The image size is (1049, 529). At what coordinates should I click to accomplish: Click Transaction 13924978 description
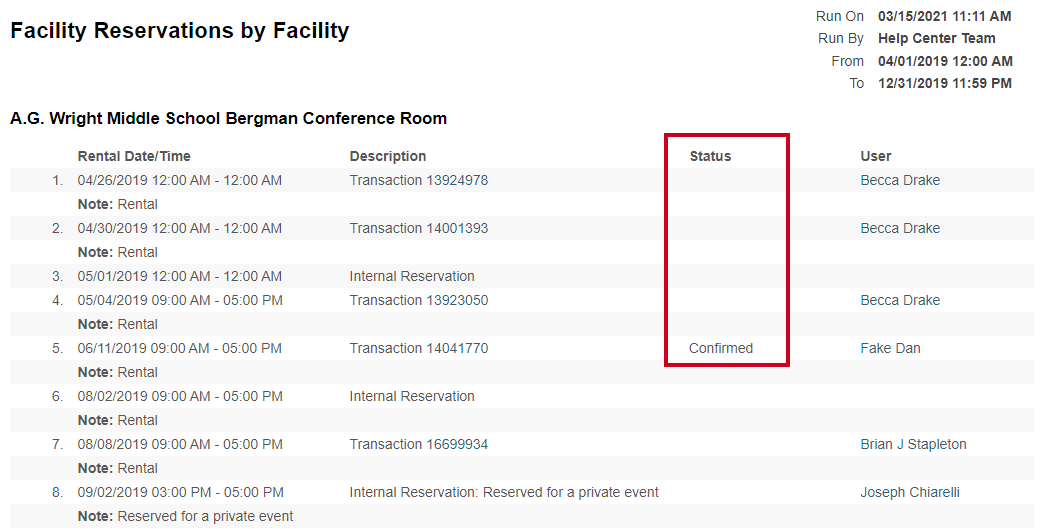point(419,180)
